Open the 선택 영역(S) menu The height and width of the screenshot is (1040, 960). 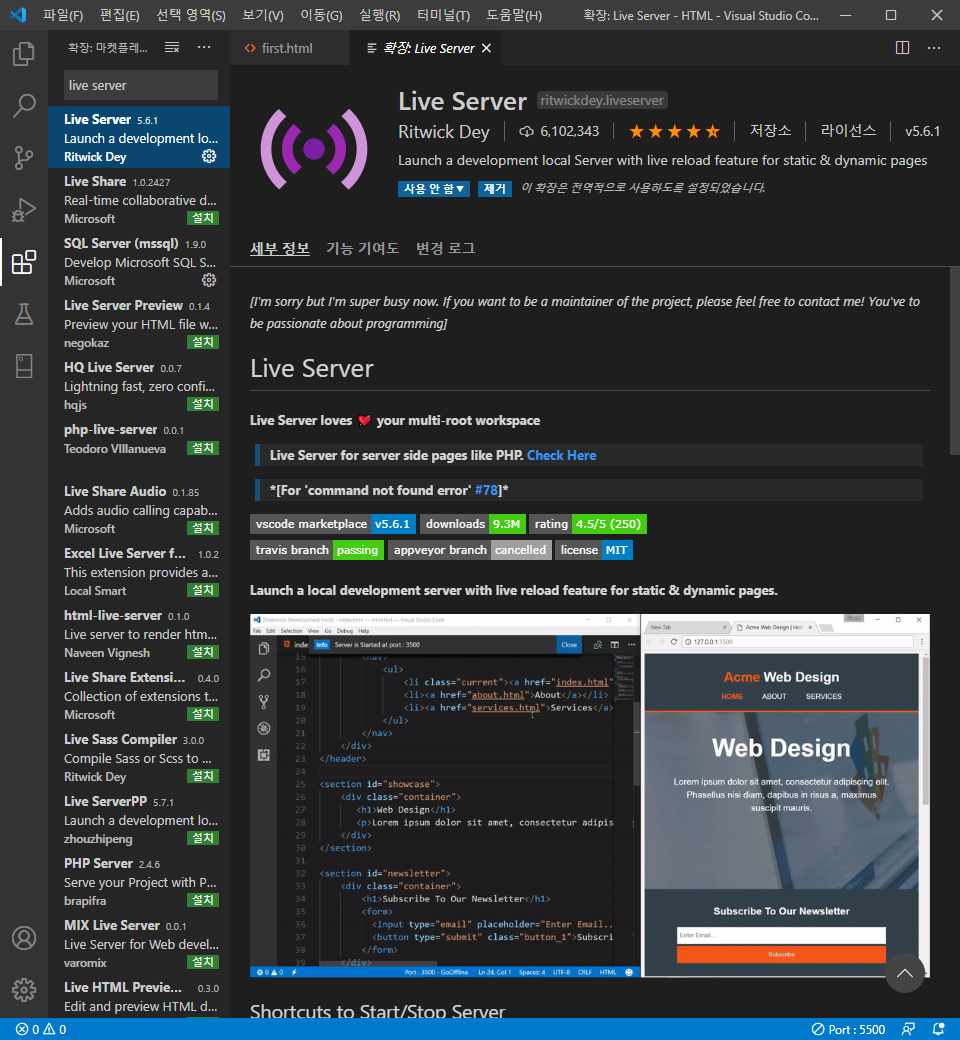click(191, 15)
